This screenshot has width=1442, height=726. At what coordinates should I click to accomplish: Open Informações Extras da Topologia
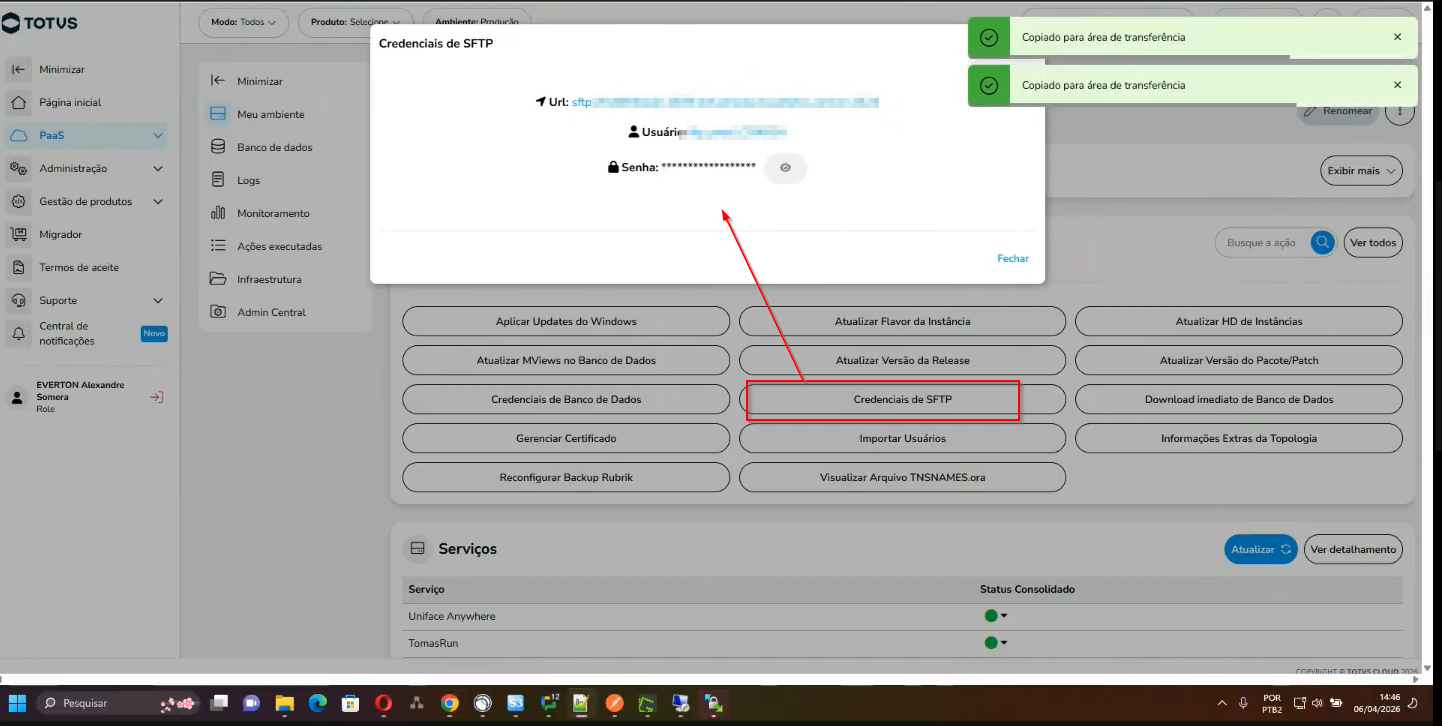tap(1239, 438)
